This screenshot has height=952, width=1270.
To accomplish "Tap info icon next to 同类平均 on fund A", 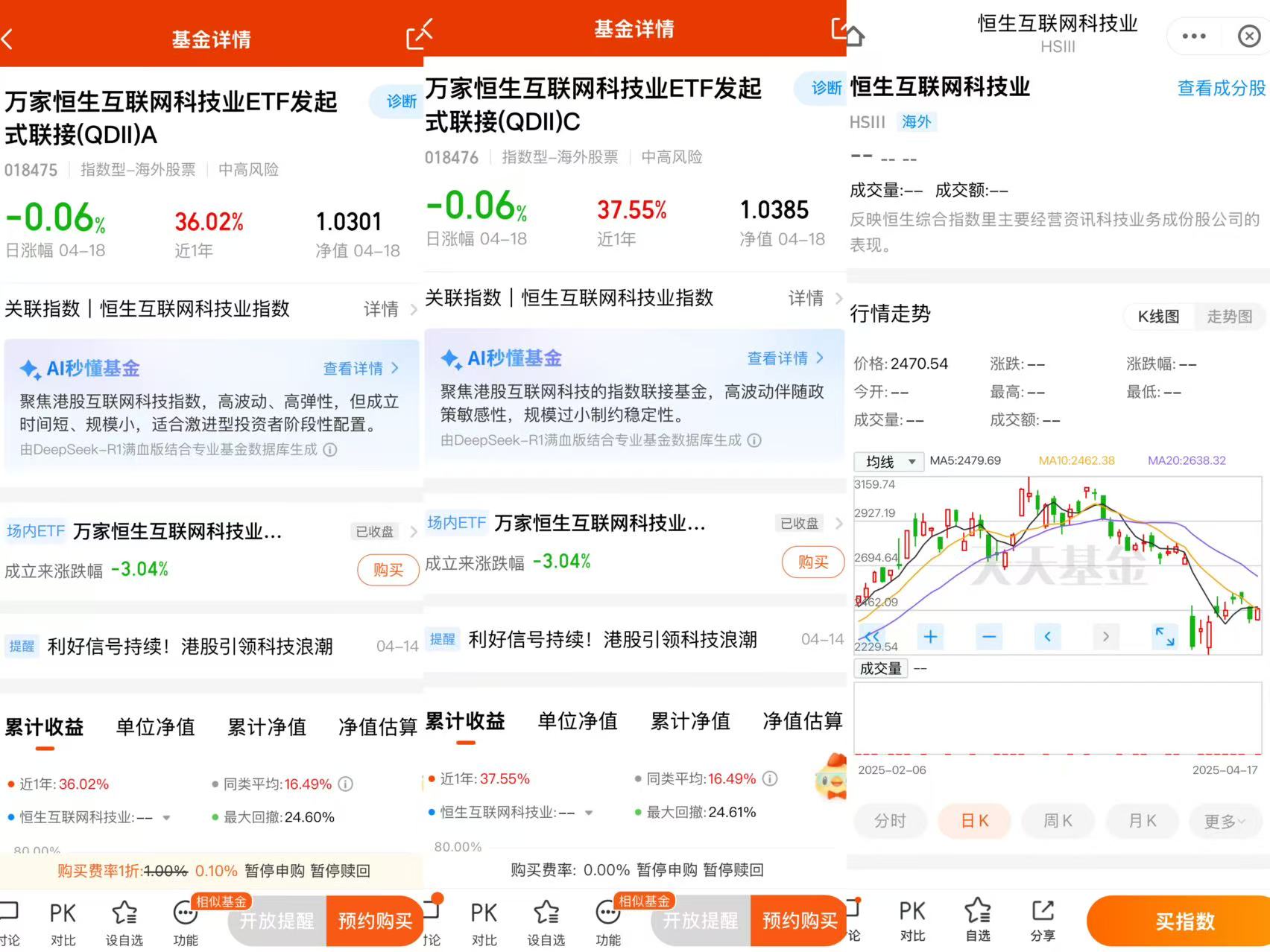I will tap(346, 784).
